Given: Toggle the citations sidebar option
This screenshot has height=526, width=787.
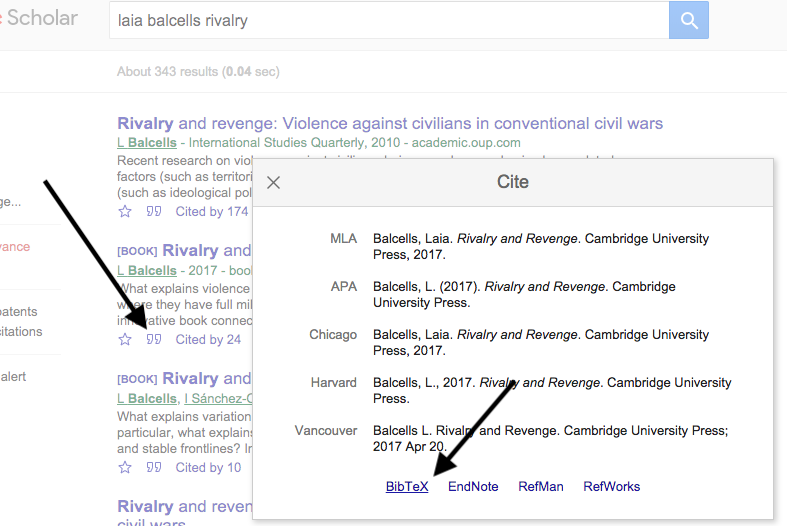Looking at the screenshot, I should click(21, 332).
